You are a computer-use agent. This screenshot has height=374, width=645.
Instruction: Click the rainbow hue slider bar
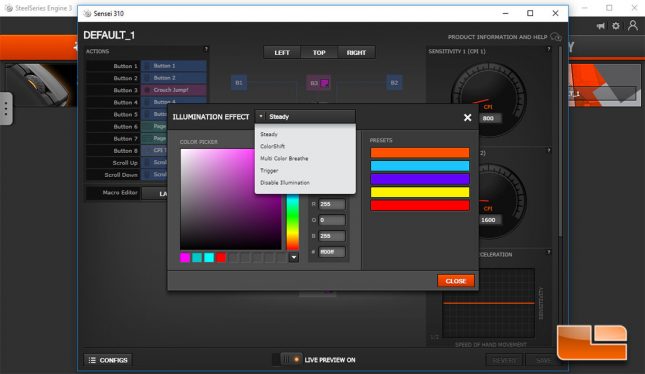(x=292, y=222)
